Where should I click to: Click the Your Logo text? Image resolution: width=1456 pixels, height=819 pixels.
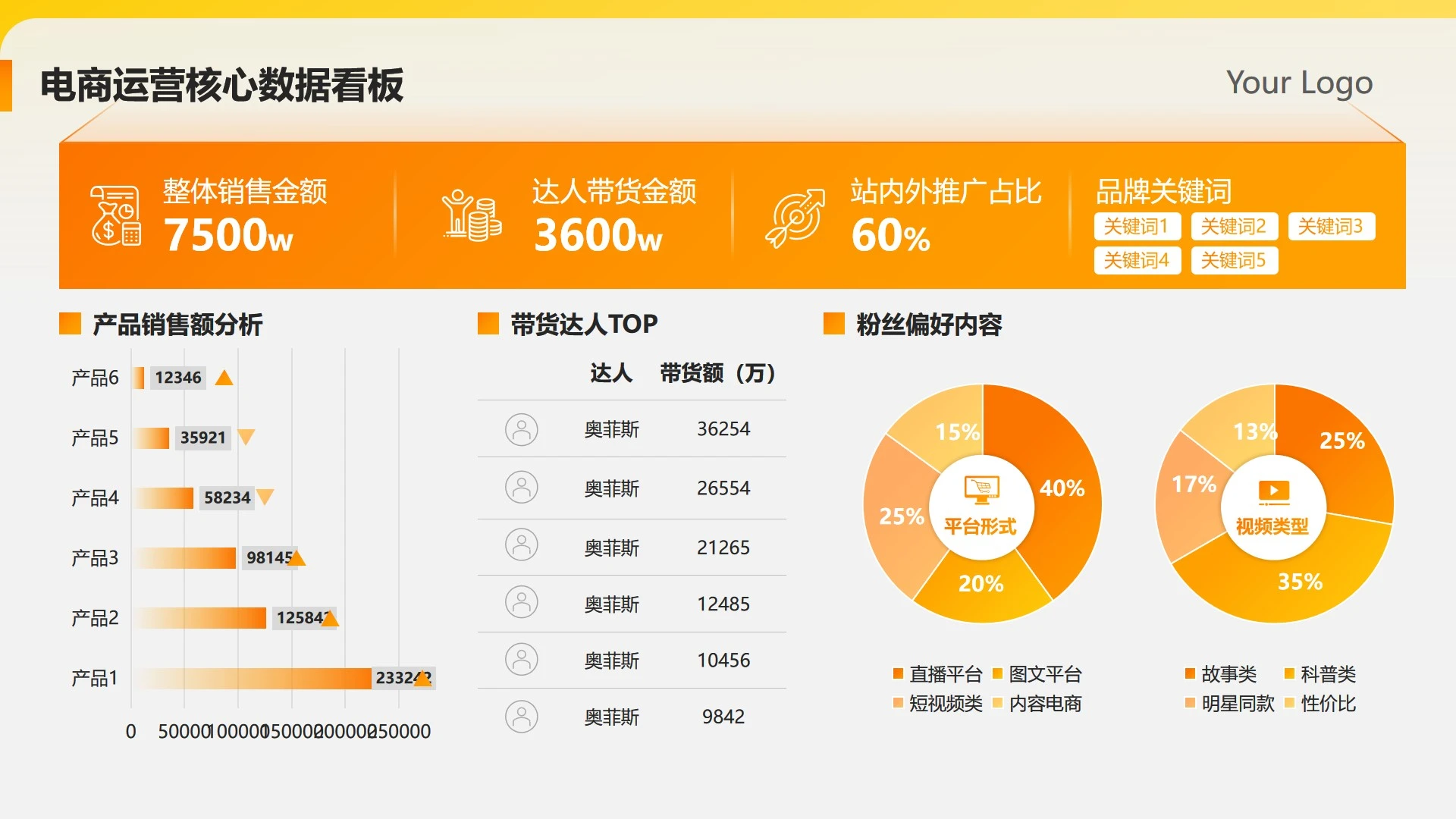[x=1299, y=83]
